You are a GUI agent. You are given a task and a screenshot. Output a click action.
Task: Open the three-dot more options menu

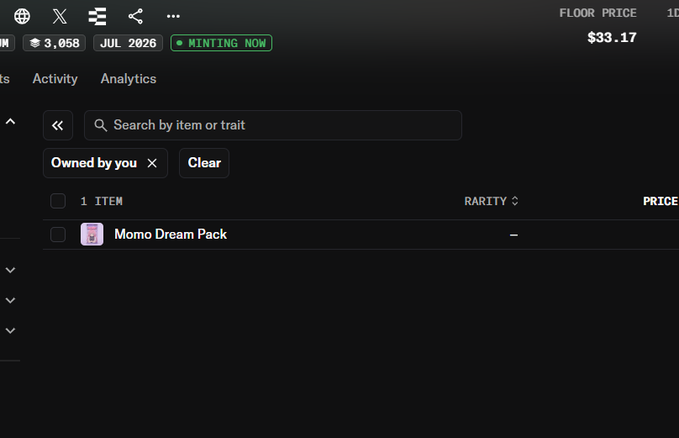tap(173, 16)
